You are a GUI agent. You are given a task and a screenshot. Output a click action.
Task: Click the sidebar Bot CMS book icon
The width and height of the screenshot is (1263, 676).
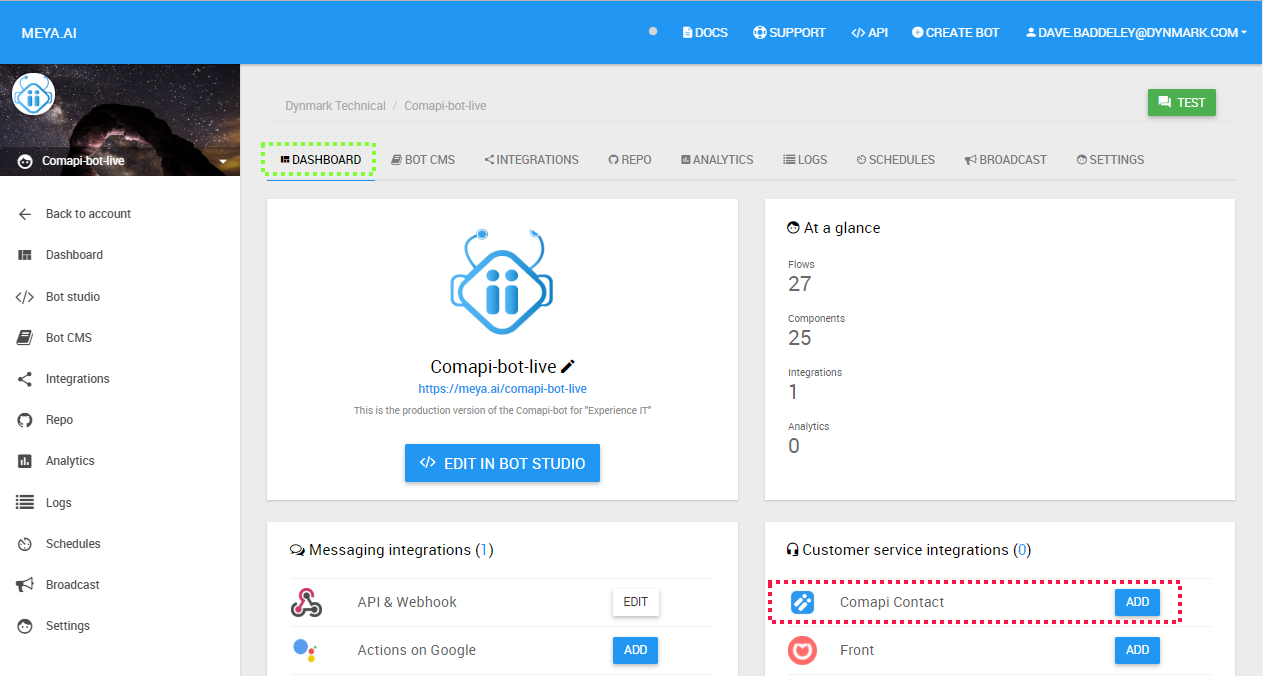coord(25,338)
